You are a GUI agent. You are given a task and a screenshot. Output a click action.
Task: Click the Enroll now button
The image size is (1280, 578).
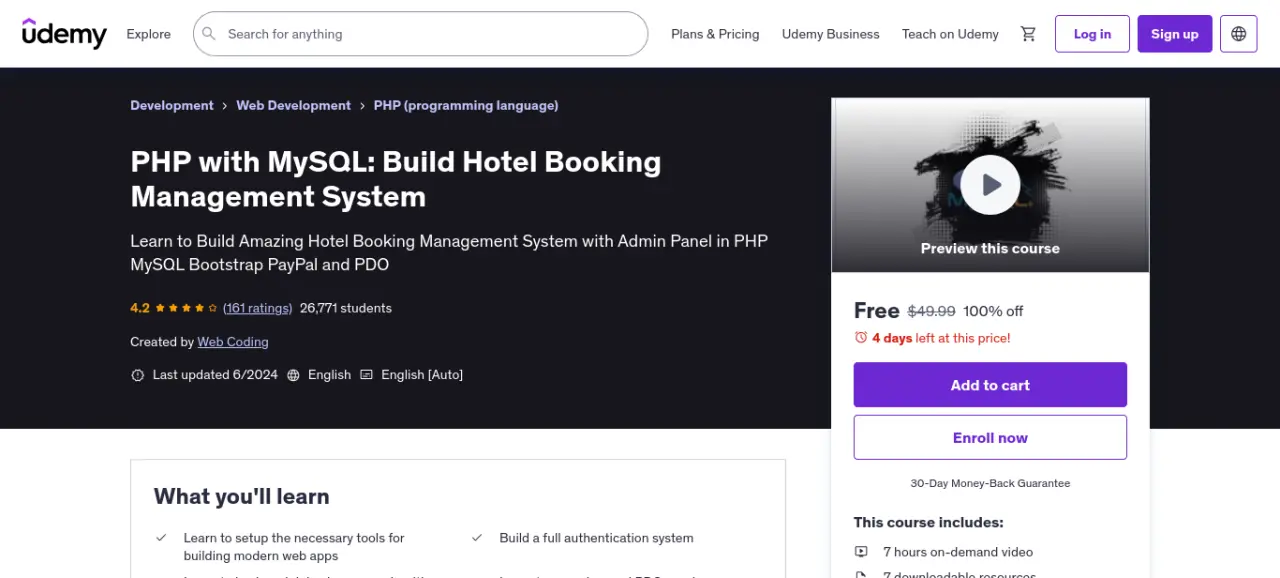(x=990, y=438)
